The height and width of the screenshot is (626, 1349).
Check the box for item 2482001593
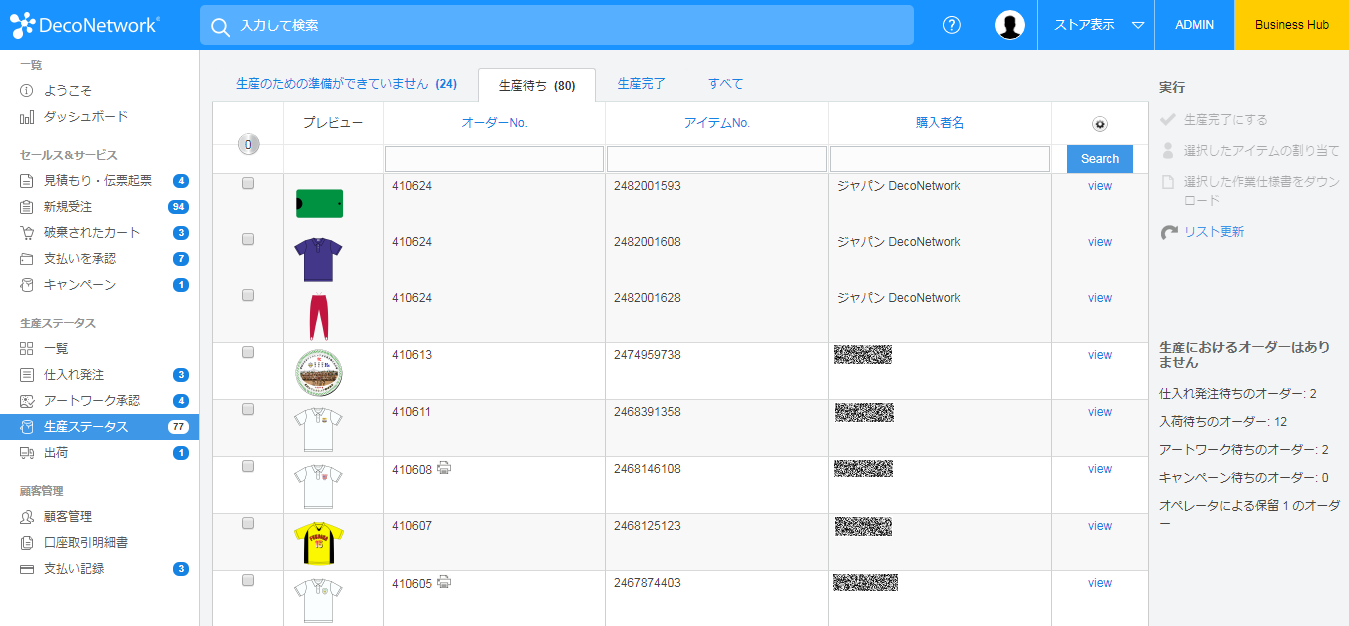pyautogui.click(x=248, y=184)
